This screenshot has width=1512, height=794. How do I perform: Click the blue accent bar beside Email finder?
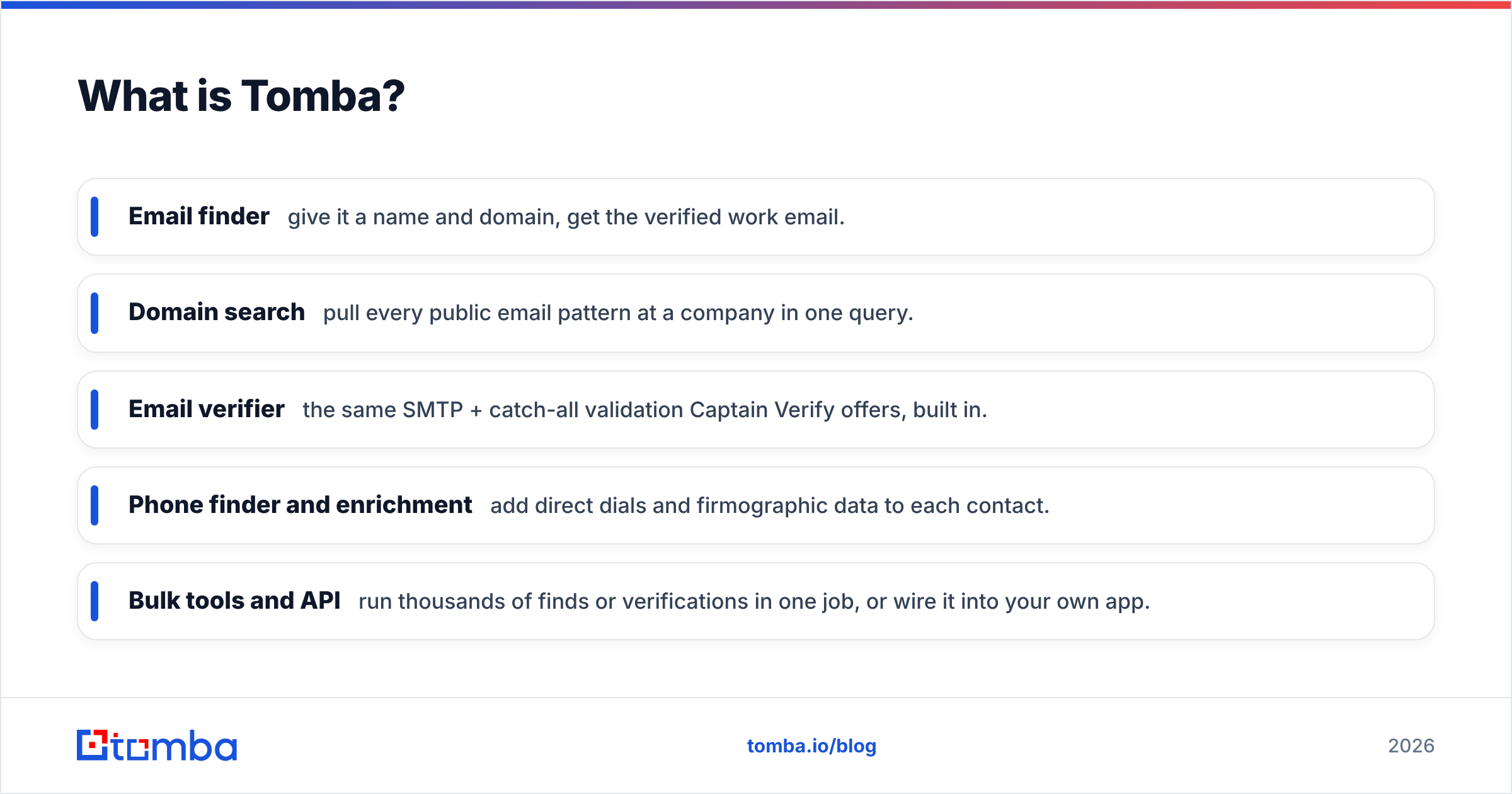pyautogui.click(x=94, y=217)
